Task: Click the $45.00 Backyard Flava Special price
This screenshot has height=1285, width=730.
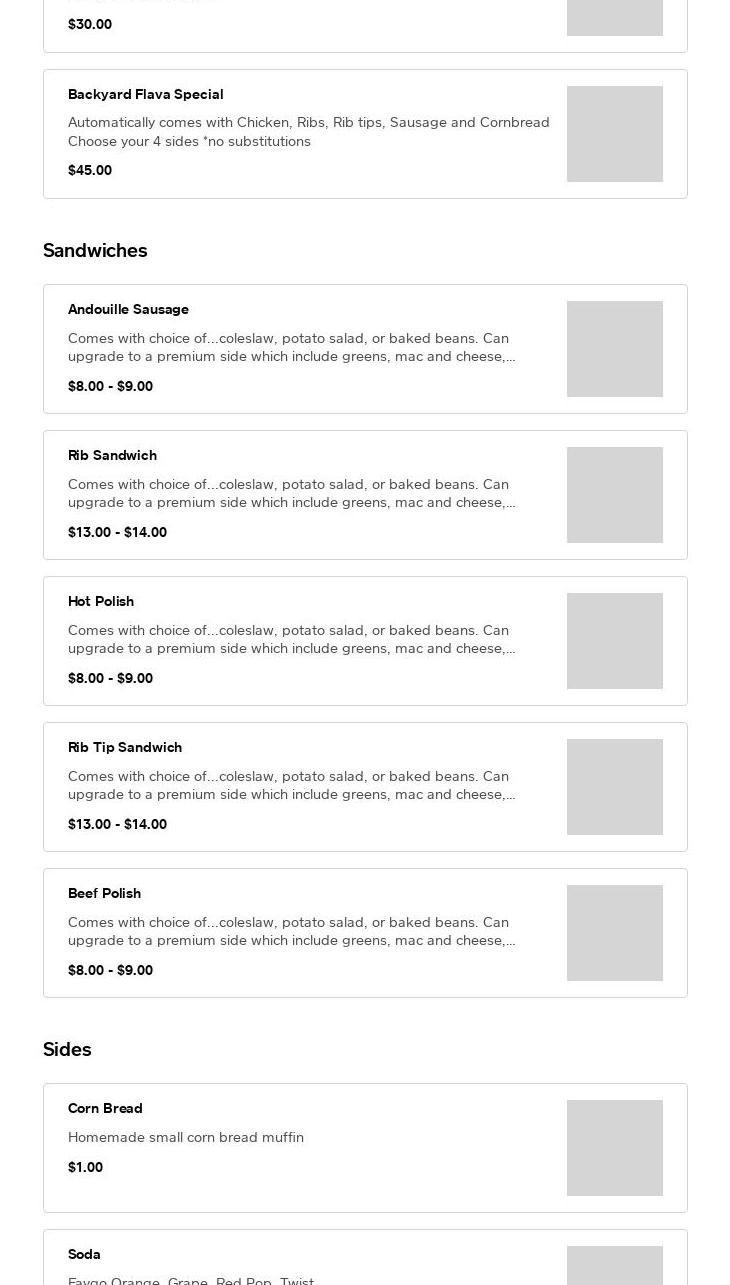Action: (90, 170)
